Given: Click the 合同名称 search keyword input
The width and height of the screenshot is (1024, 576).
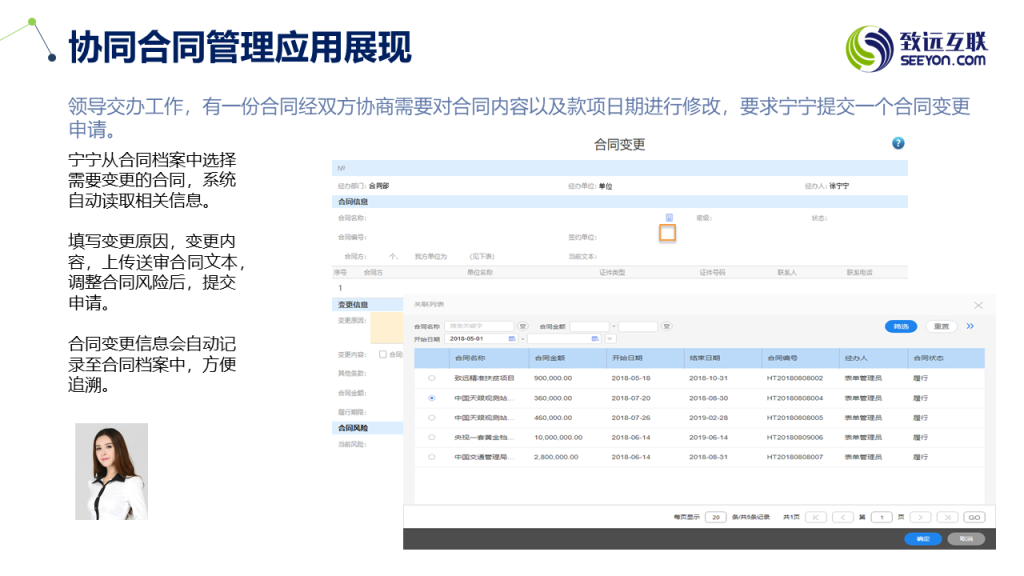Looking at the screenshot, I should (478, 326).
